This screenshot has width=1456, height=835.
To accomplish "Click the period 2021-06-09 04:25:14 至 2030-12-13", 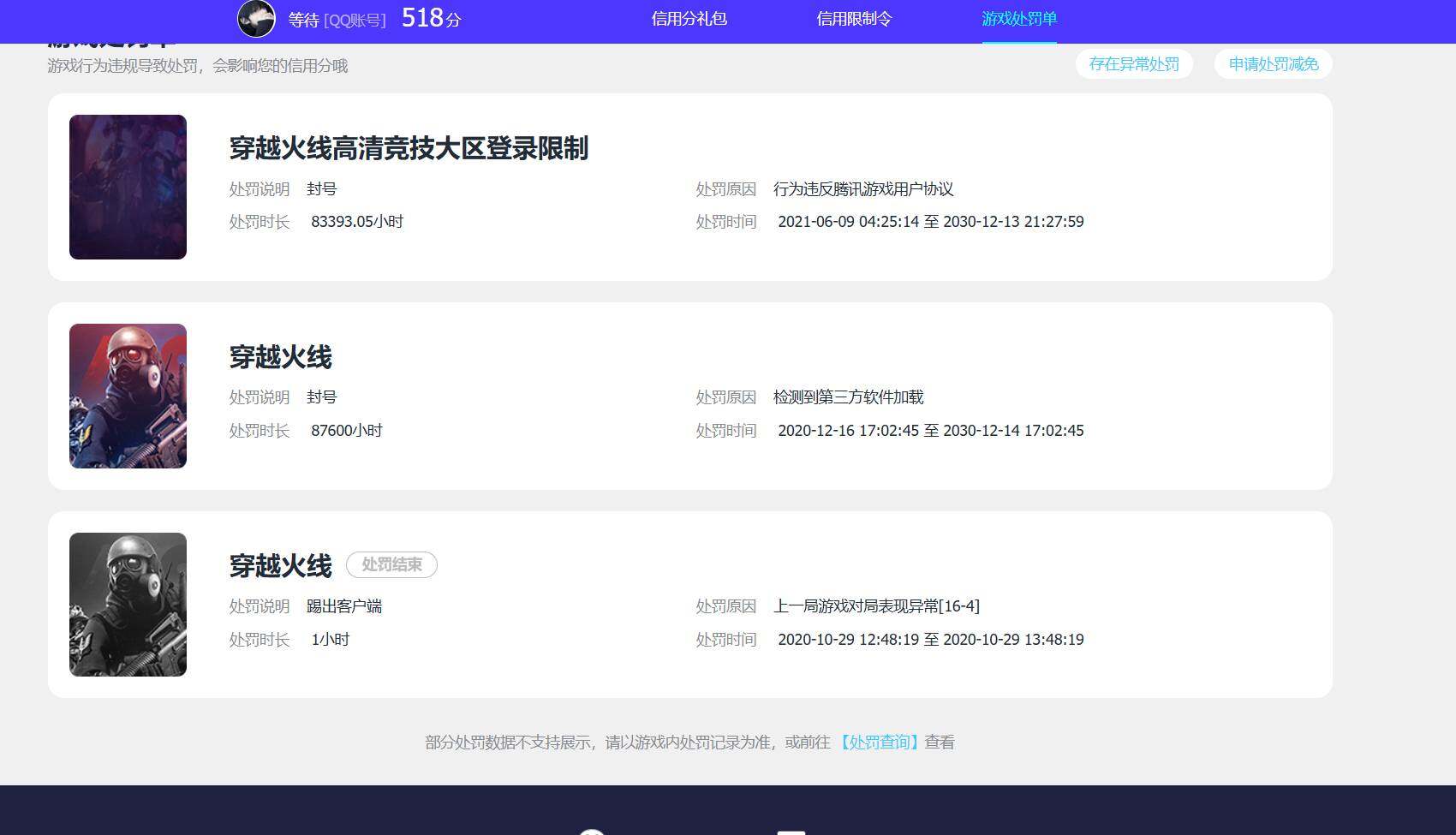I will [x=931, y=222].
